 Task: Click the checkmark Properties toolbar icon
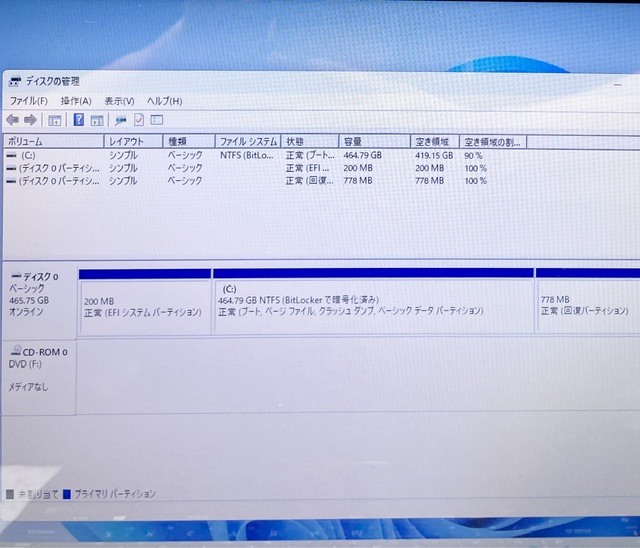(x=139, y=120)
